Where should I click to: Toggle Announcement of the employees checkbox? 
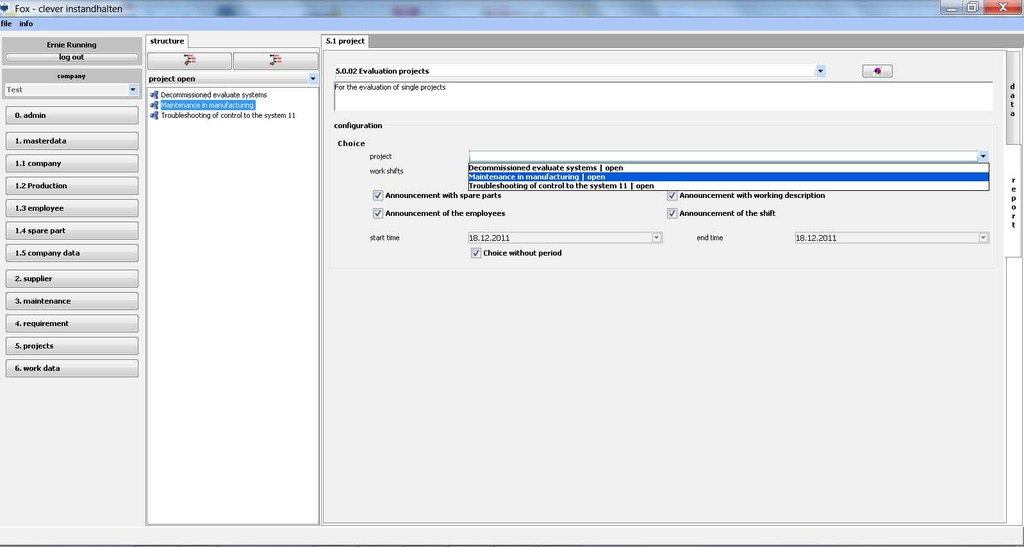[378, 213]
